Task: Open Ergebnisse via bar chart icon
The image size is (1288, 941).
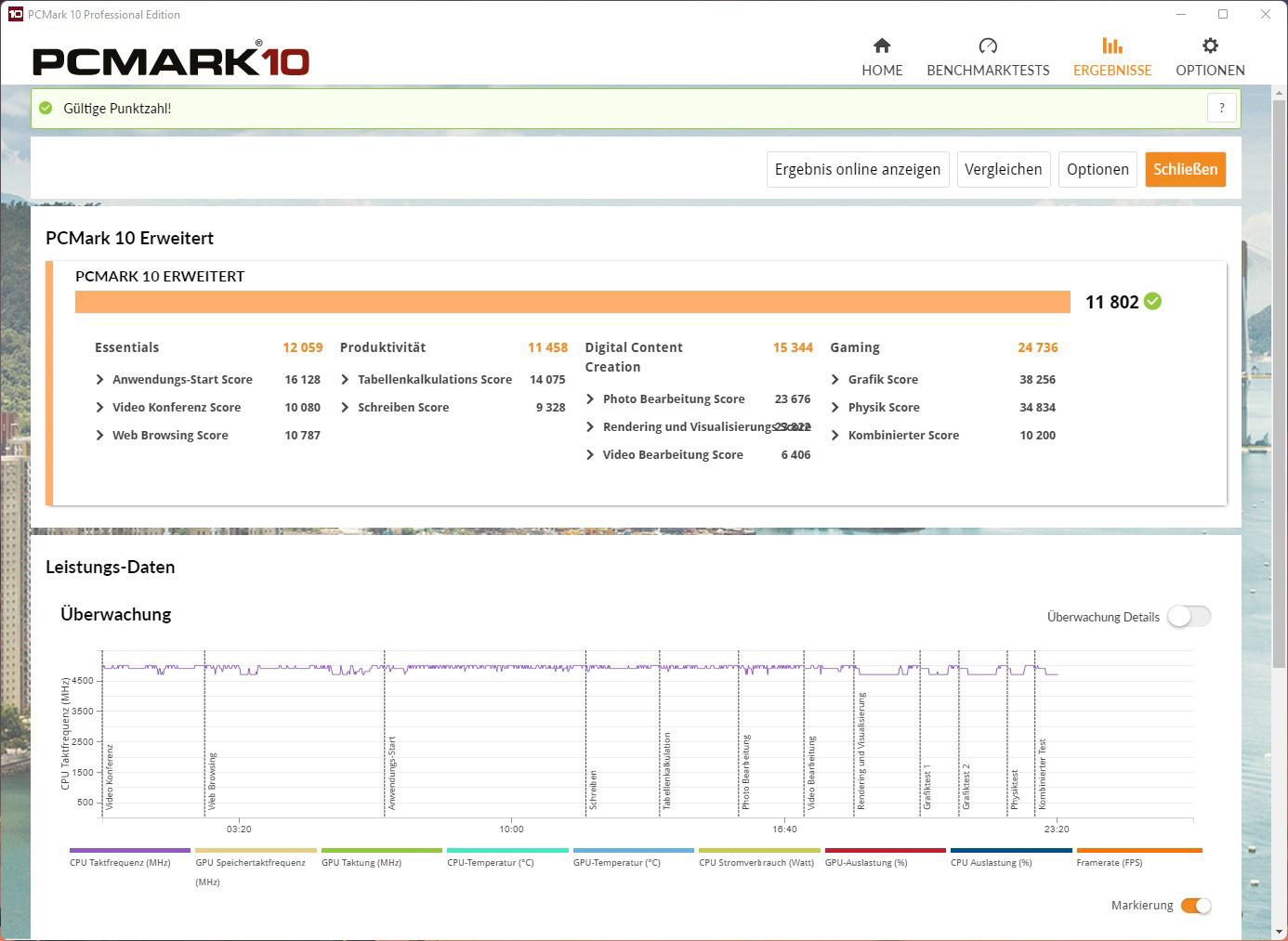Action: click(x=1112, y=46)
